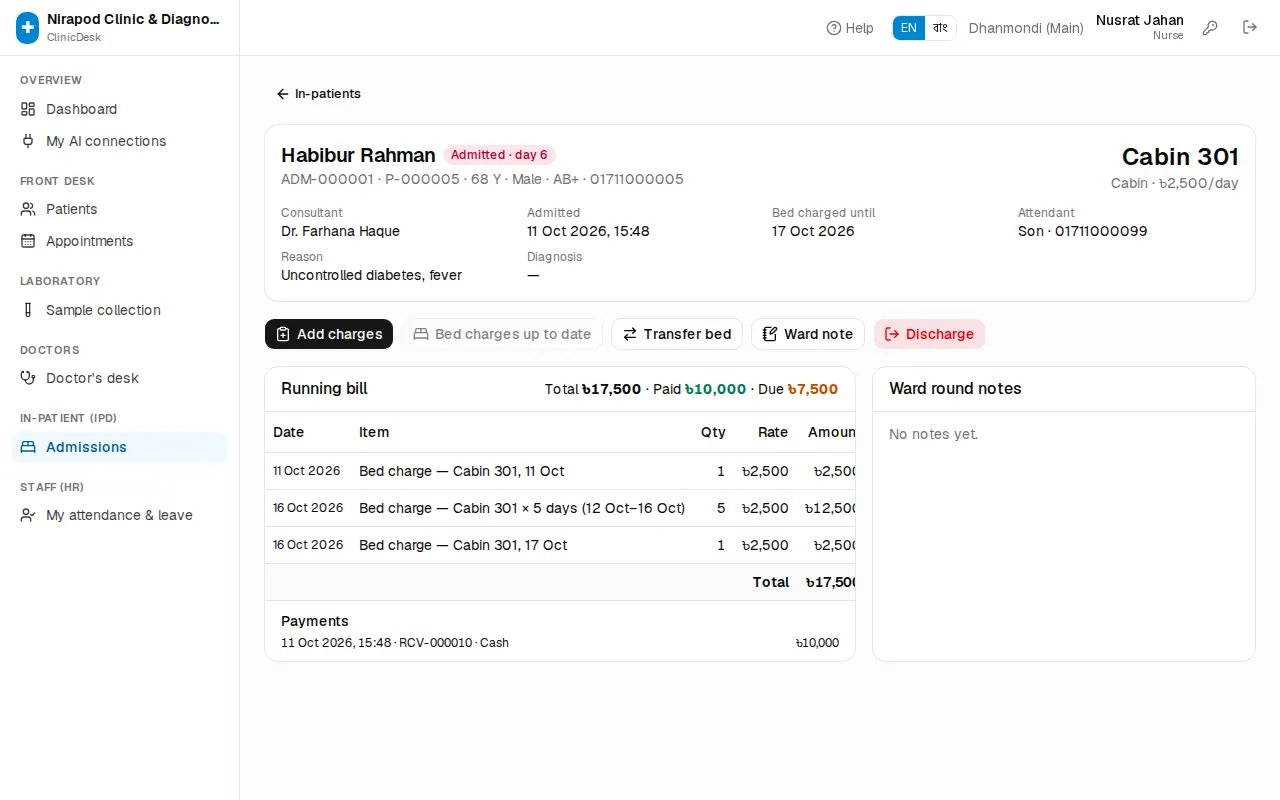
Task: Switch the language to Bangla
Action: click(940, 28)
